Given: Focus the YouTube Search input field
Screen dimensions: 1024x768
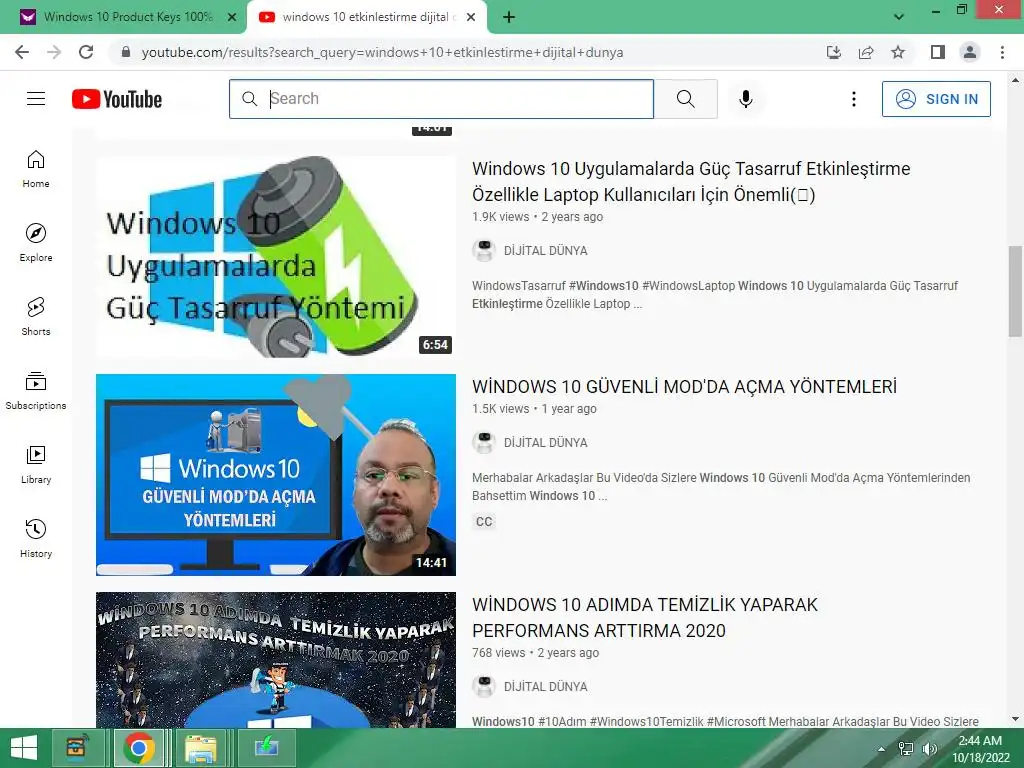Looking at the screenshot, I should tap(441, 99).
